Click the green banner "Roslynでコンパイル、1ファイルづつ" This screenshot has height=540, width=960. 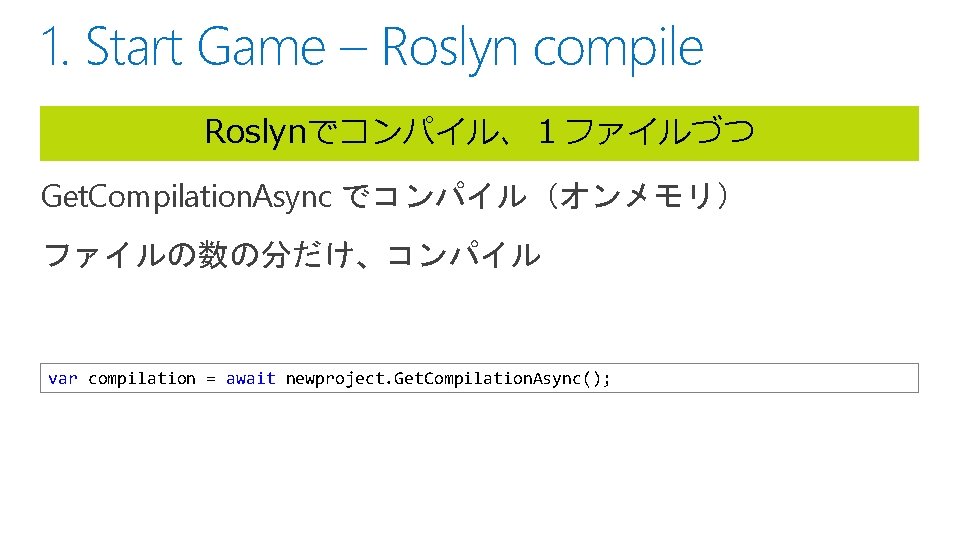[x=479, y=133]
